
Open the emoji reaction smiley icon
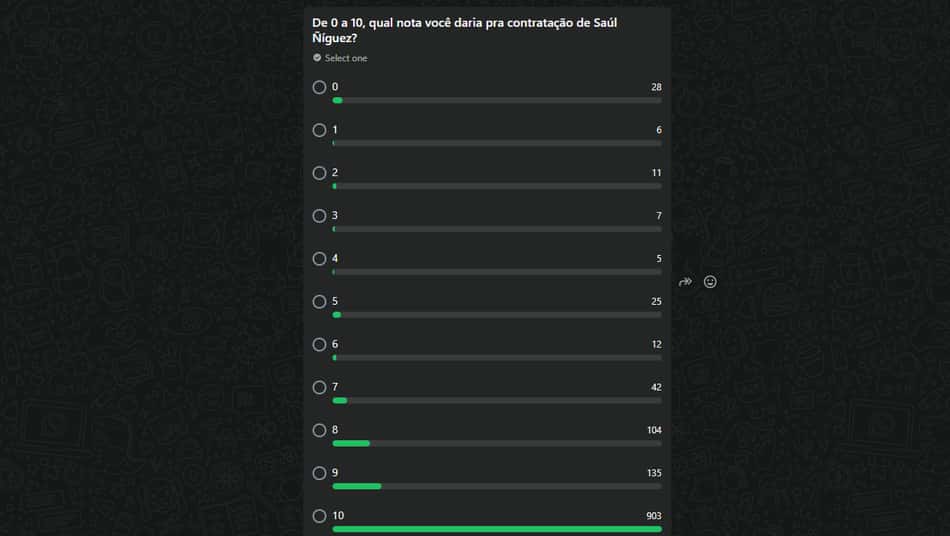(x=710, y=282)
